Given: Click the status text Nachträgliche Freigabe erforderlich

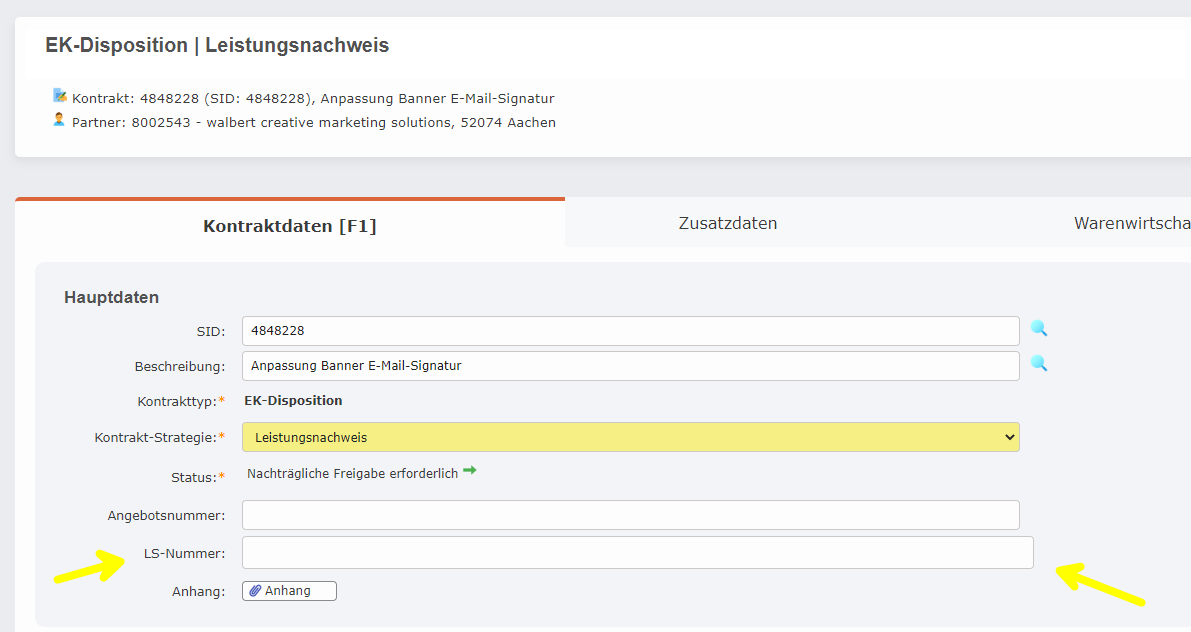Looking at the screenshot, I should click(352, 473).
